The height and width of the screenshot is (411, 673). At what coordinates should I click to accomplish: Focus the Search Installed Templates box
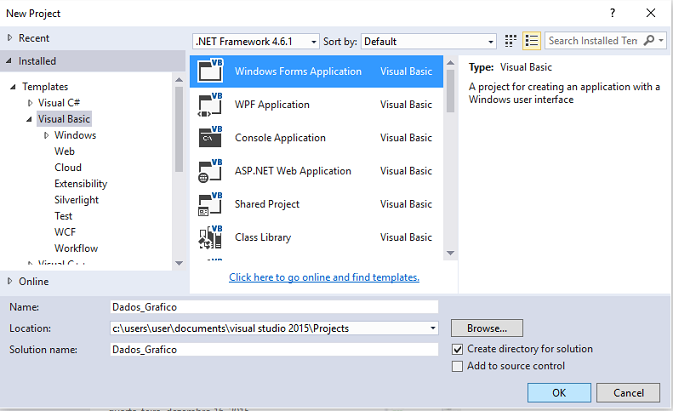click(x=594, y=40)
